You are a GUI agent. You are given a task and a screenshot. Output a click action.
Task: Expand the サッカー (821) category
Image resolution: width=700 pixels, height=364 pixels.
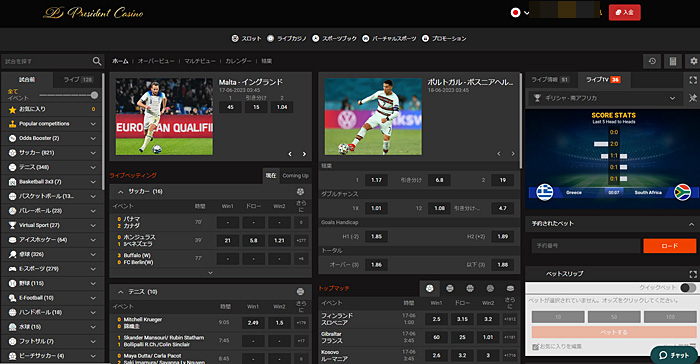point(93,153)
